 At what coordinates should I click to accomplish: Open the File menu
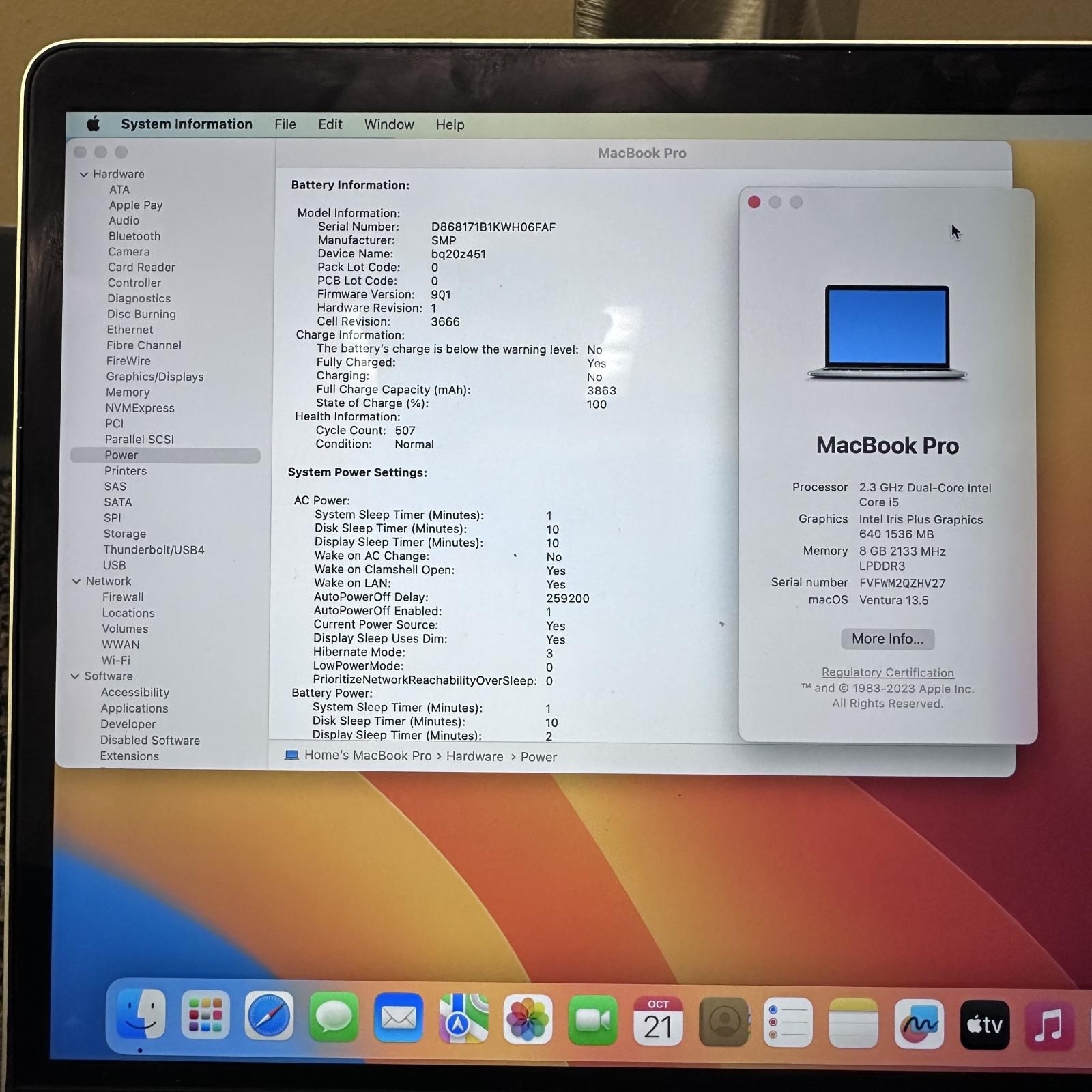tap(285, 124)
